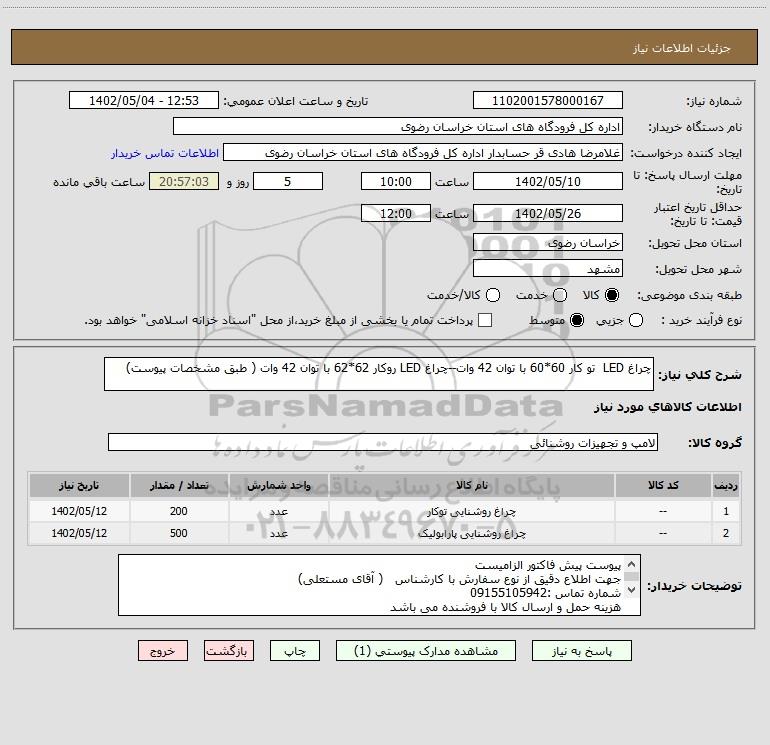Click the delivery city مشهد field
The image size is (770, 745).
548,269
